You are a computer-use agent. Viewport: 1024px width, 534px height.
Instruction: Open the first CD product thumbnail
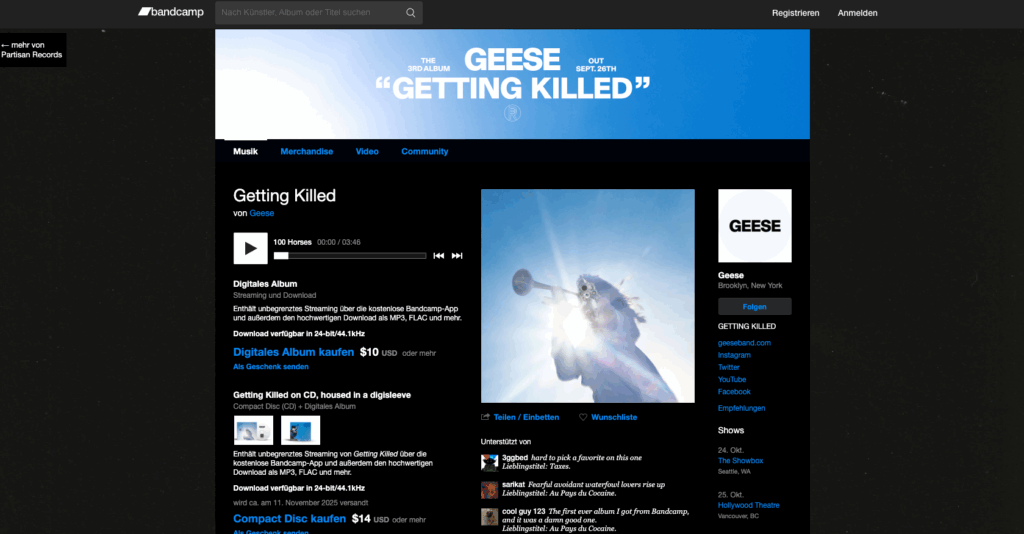[x=253, y=430]
